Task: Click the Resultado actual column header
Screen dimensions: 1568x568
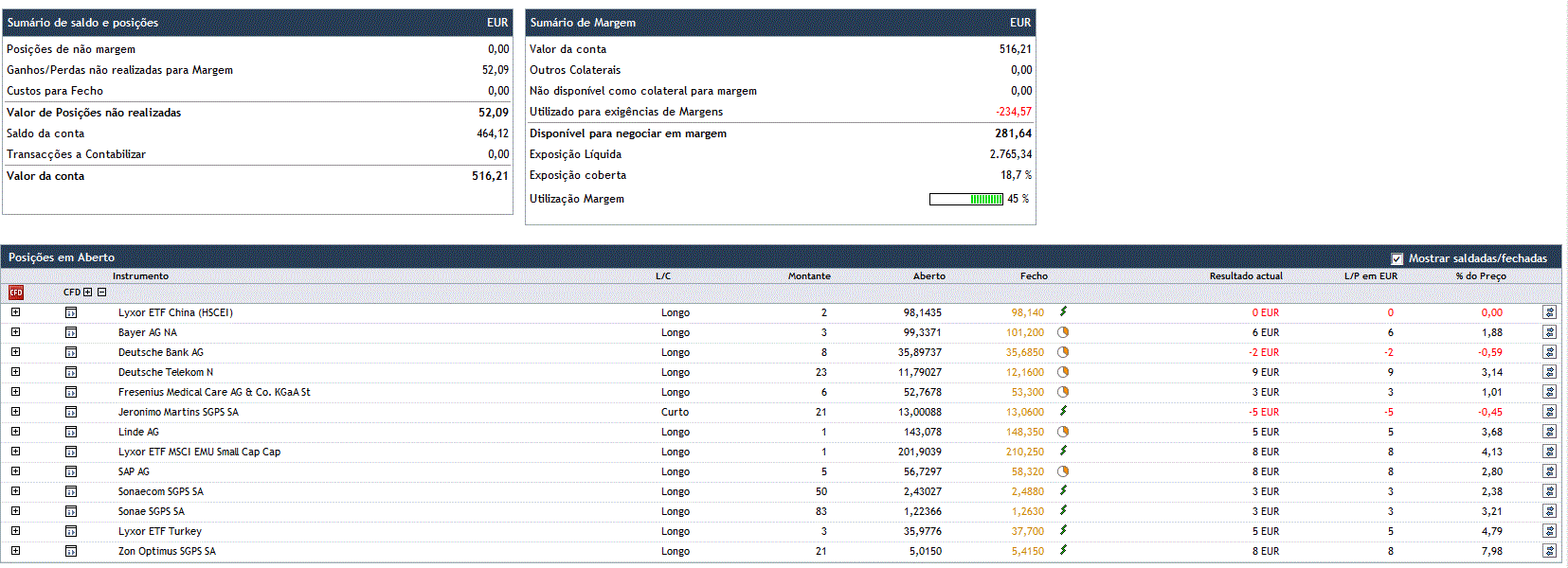Action: (1245, 276)
